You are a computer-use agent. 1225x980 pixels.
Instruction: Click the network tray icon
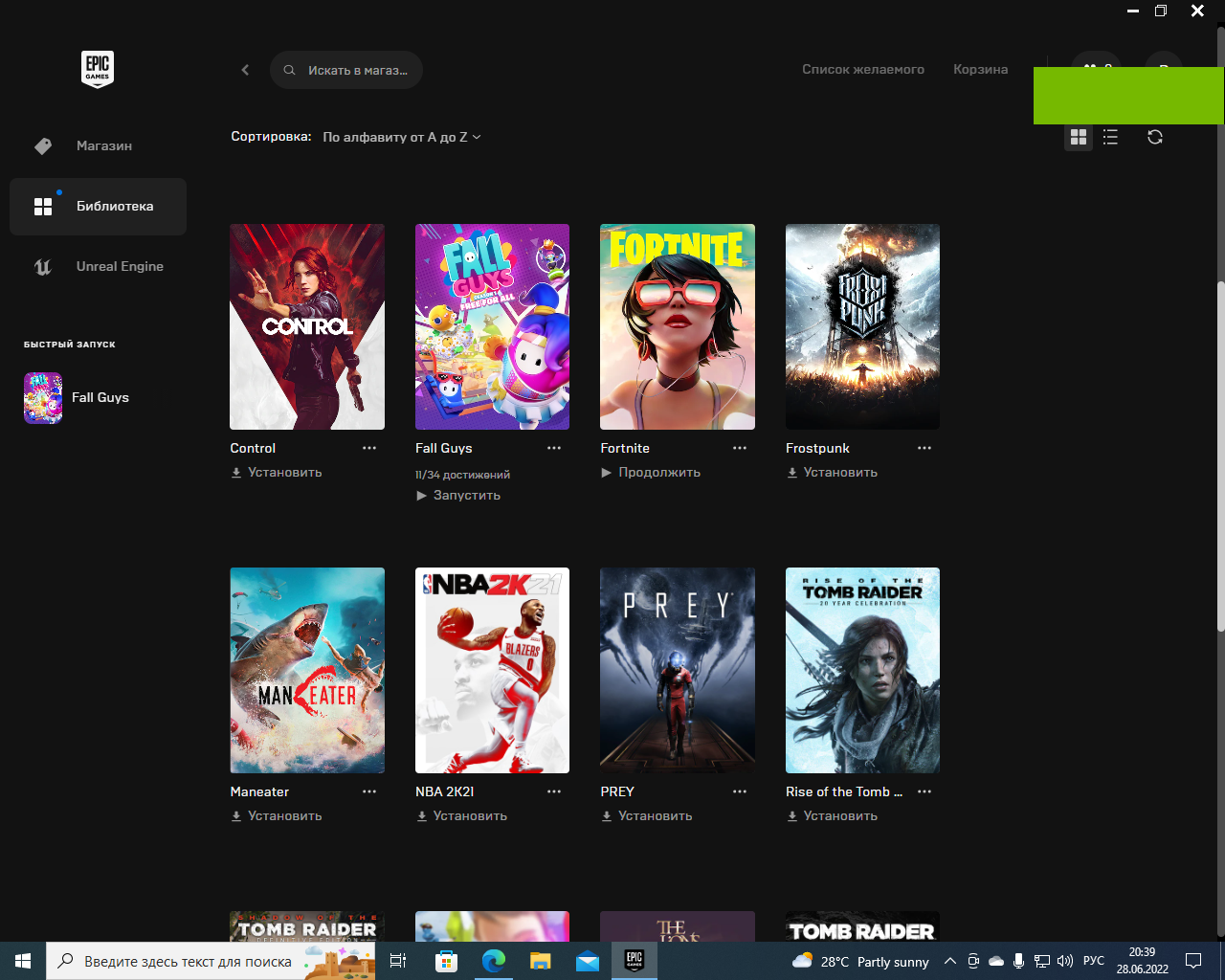(1042, 961)
